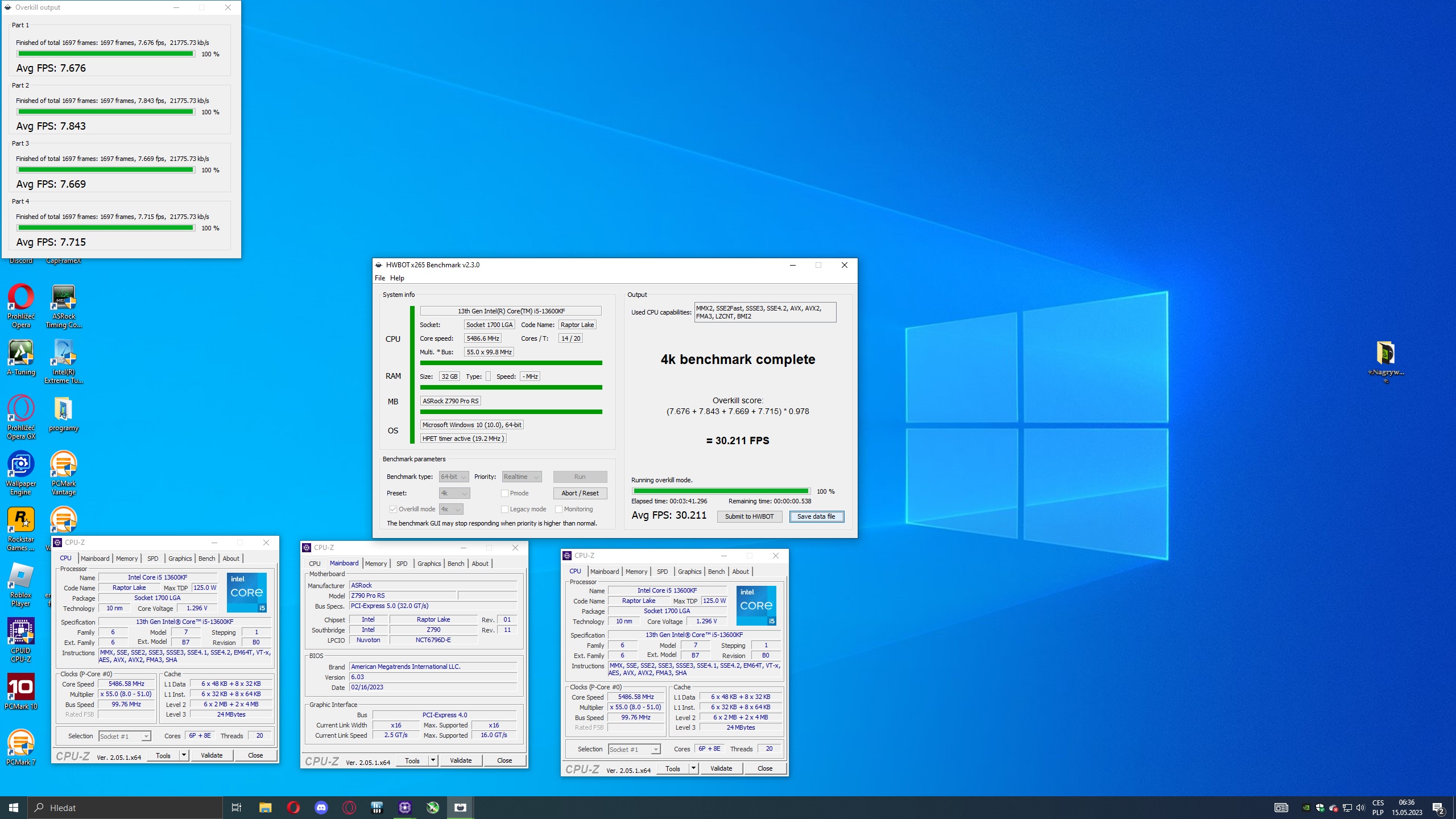
Task: Select SPD tab in Mainboard CPU-Z window
Action: tap(402, 564)
